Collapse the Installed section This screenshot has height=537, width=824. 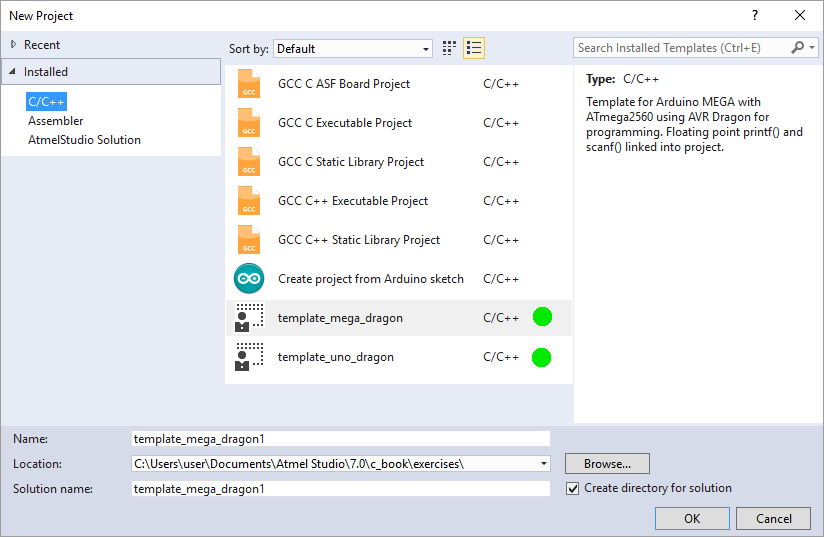[14, 72]
